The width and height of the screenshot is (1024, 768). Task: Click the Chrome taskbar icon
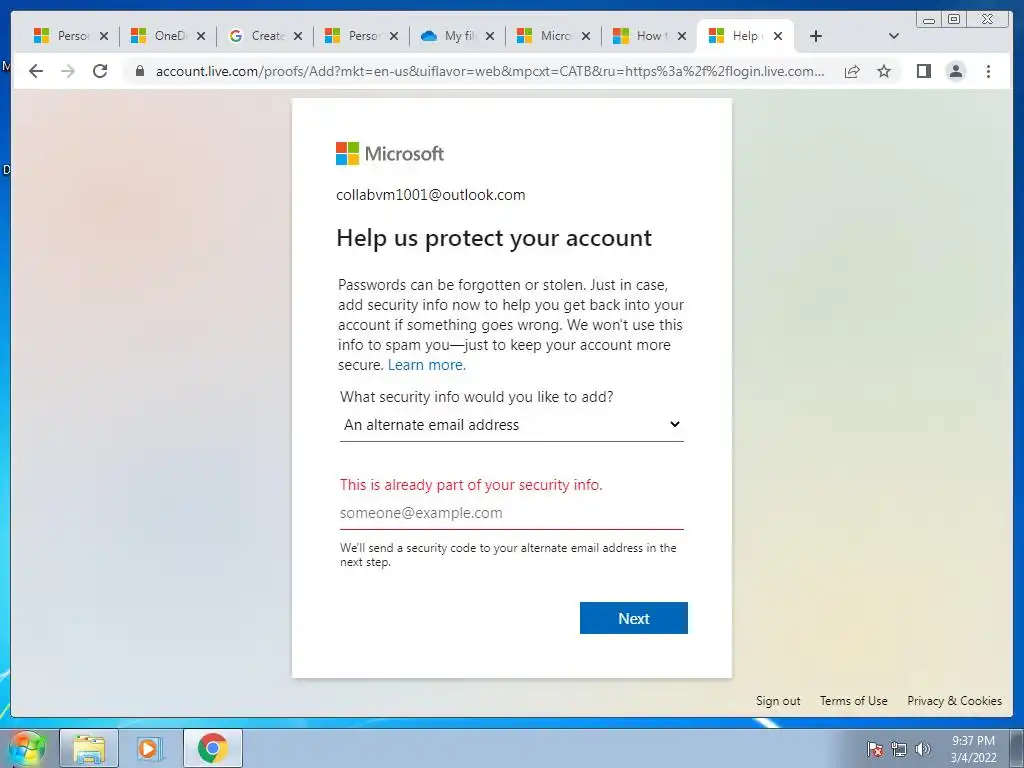(212, 748)
